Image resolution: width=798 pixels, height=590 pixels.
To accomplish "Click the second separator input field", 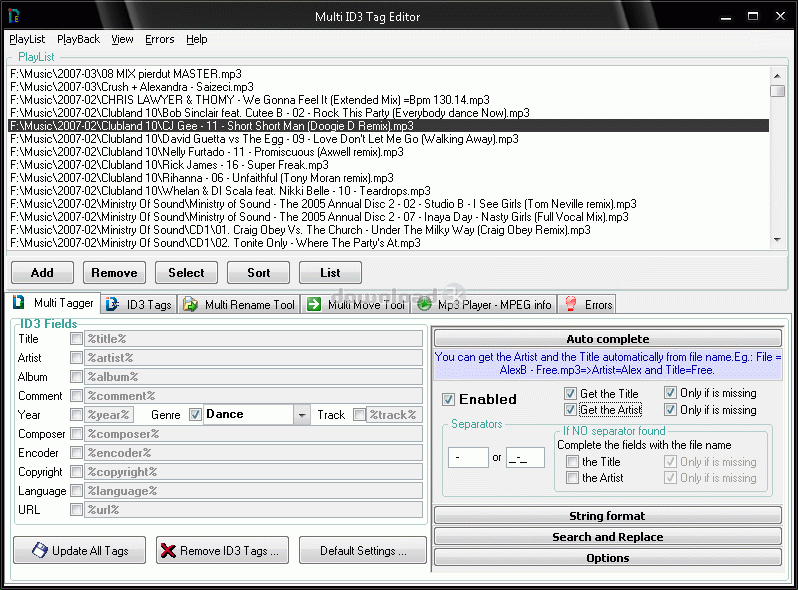I will [x=525, y=458].
